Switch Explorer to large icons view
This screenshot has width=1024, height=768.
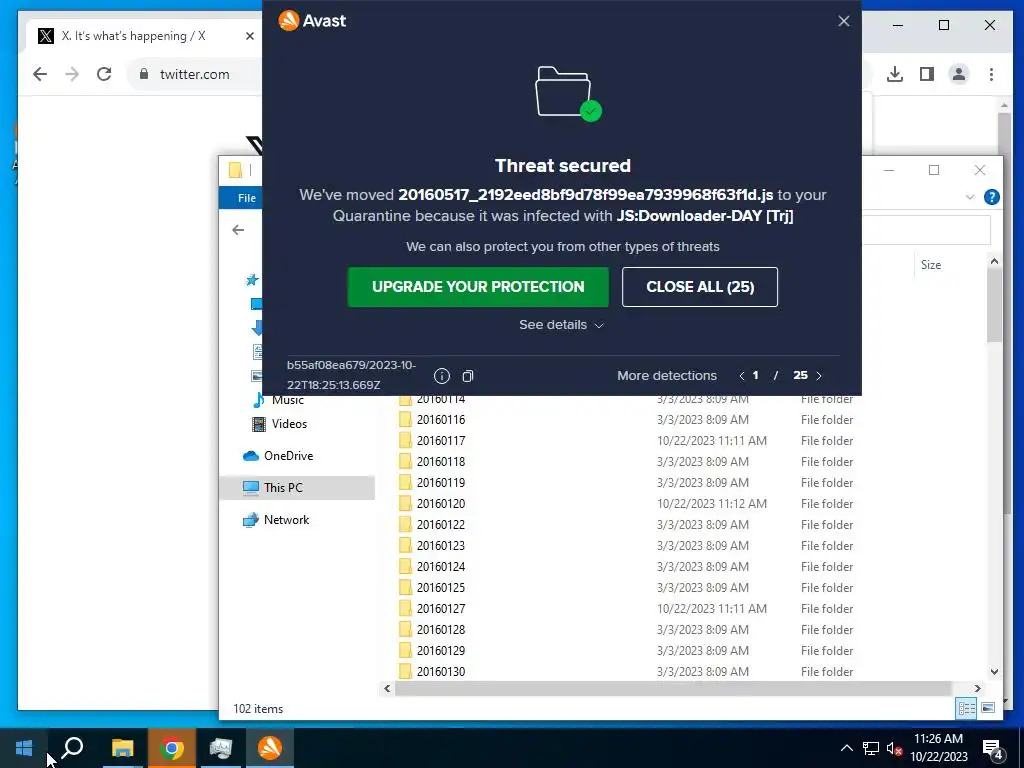pos(988,708)
